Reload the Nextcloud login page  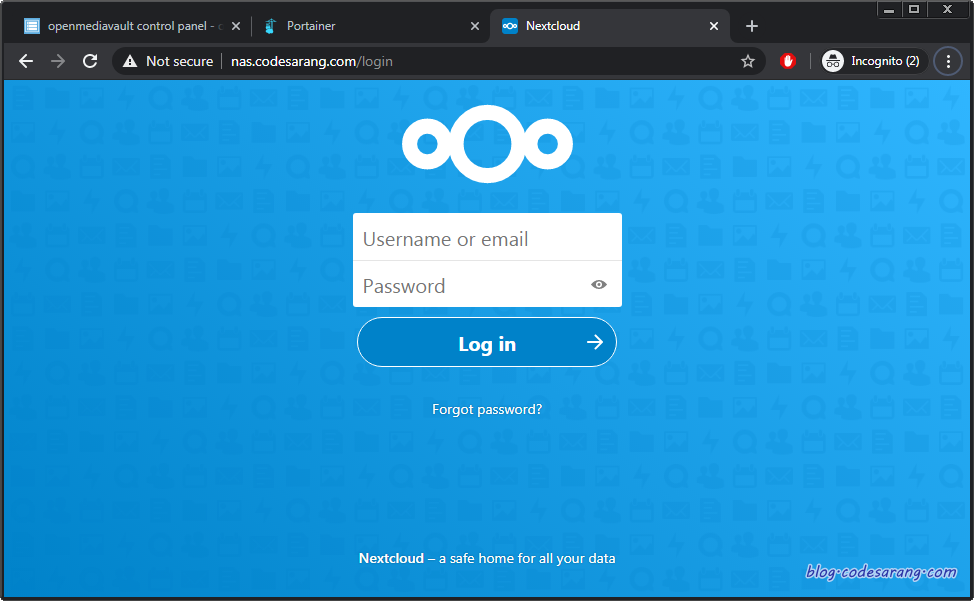pos(90,61)
